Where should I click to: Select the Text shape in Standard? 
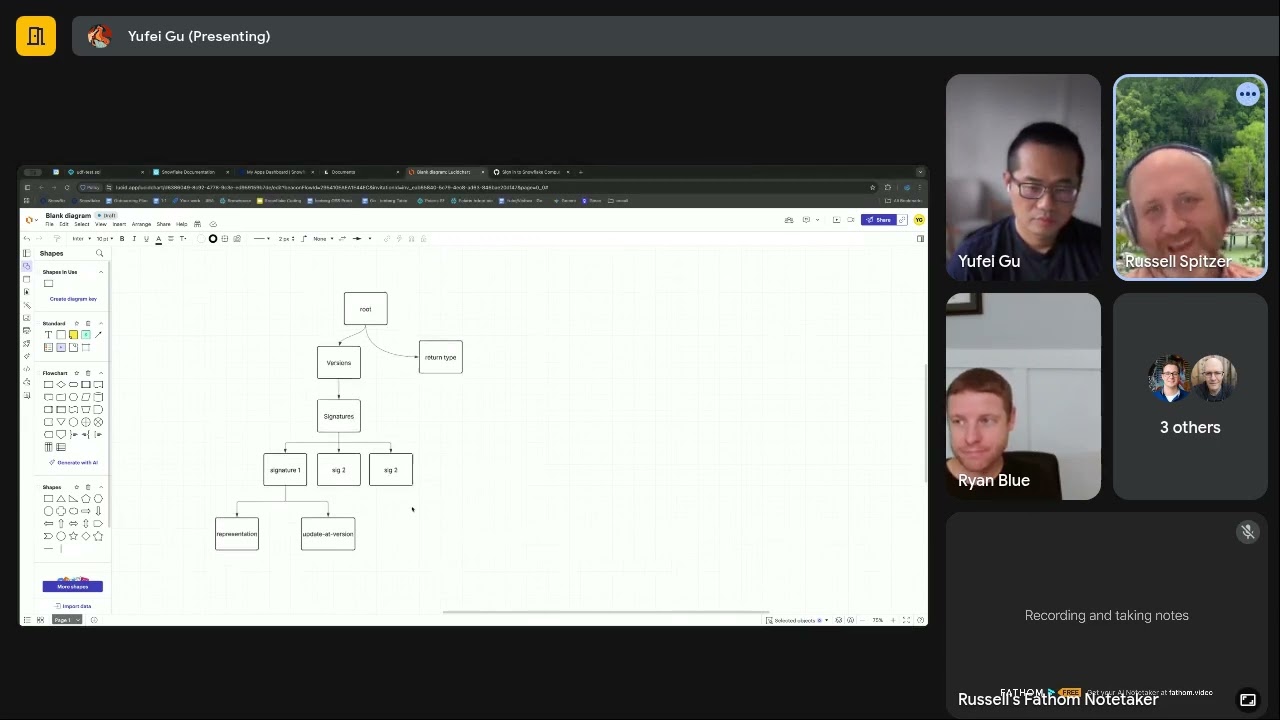pyautogui.click(x=48, y=335)
